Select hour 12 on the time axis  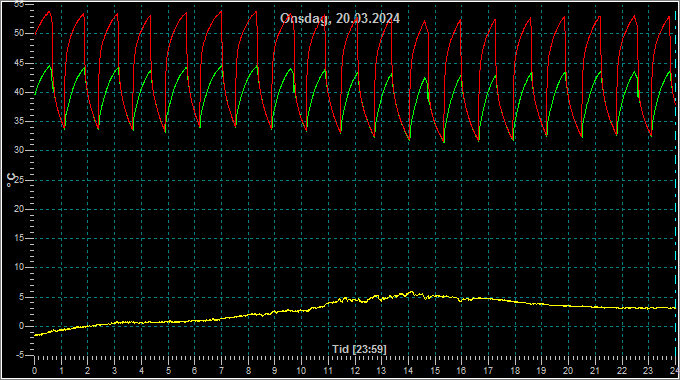pyautogui.click(x=355, y=371)
